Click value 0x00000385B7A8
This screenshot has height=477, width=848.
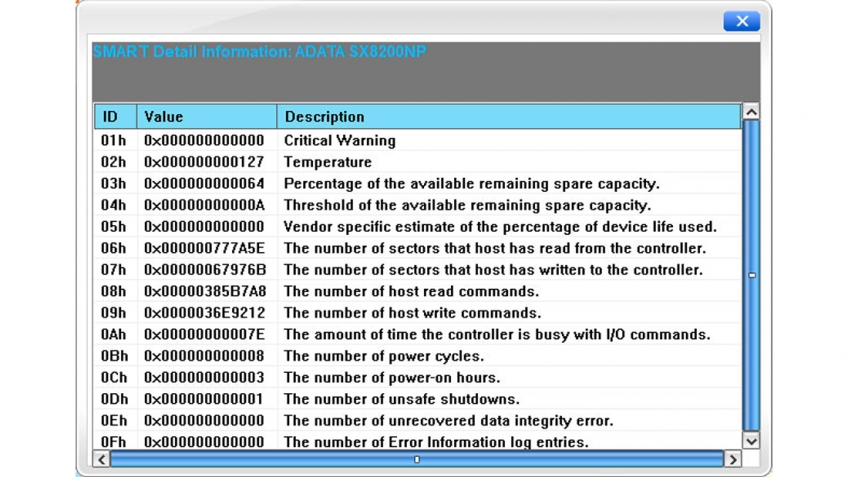coord(205,292)
